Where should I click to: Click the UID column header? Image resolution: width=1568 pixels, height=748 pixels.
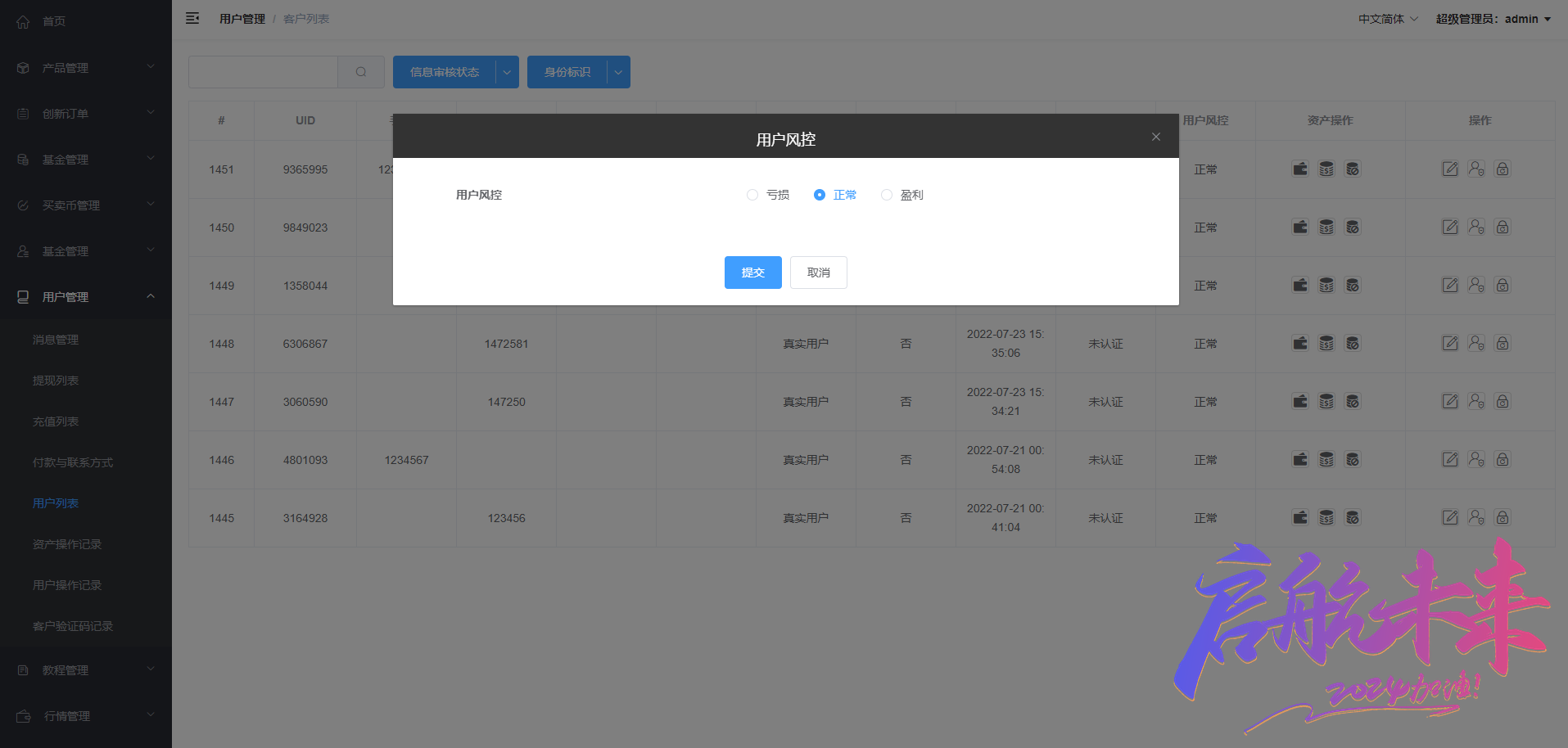coord(305,120)
